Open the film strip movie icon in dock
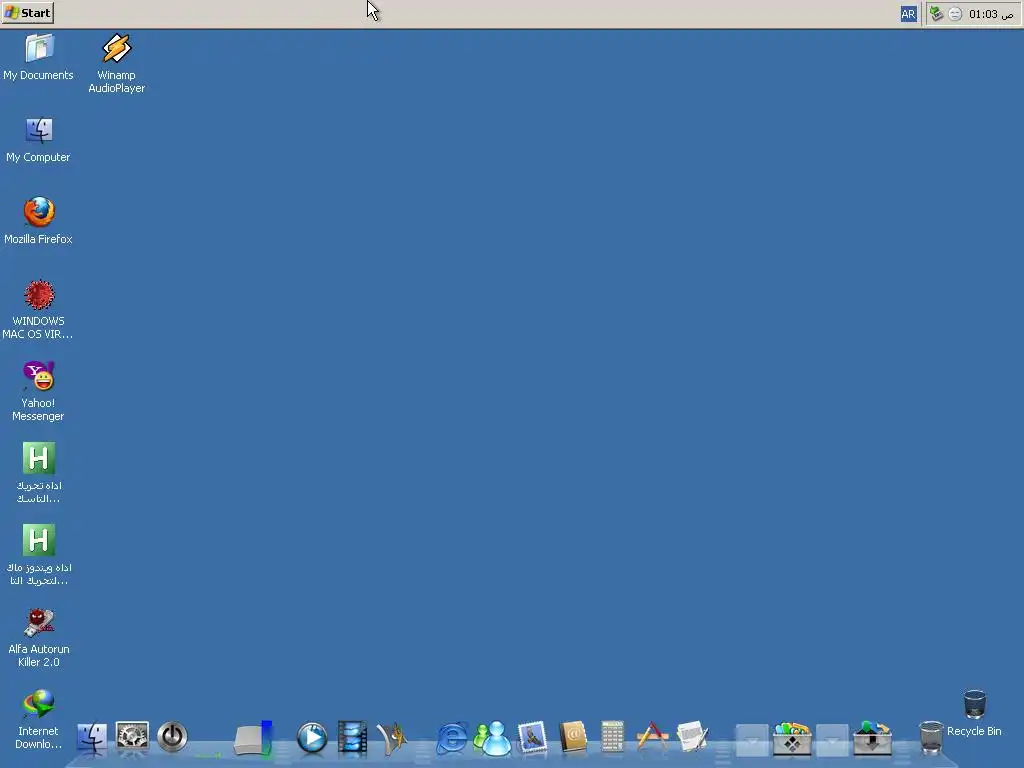This screenshot has width=1024, height=768. click(353, 738)
